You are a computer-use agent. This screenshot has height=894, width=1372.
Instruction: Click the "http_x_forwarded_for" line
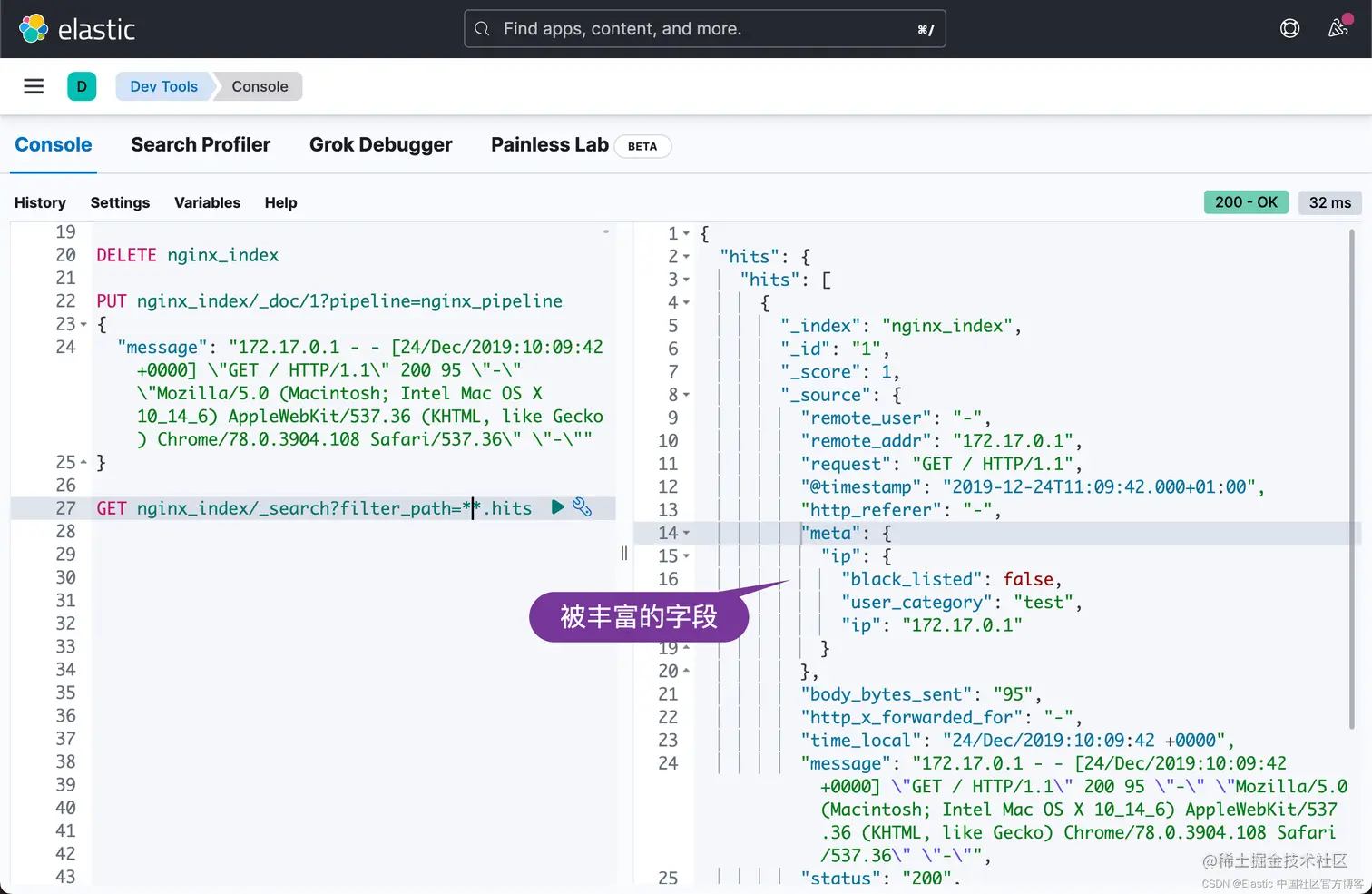point(942,717)
